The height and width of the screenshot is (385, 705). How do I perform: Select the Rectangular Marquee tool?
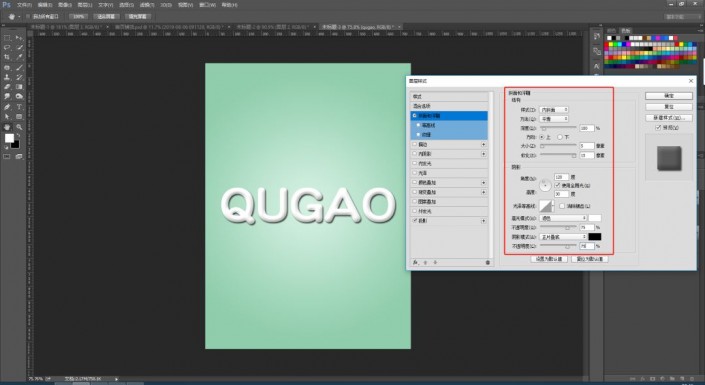tap(7, 38)
